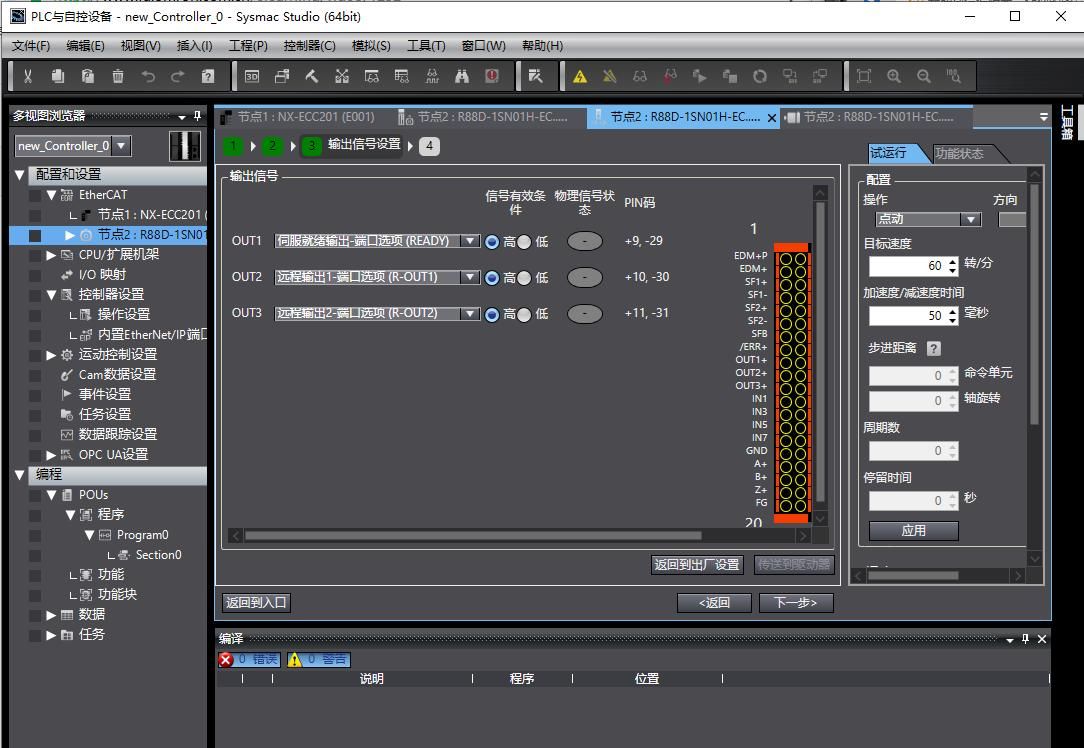Image resolution: width=1084 pixels, height=748 pixels.
Task: Switch to the 功能状态 tab
Action: pos(959,153)
